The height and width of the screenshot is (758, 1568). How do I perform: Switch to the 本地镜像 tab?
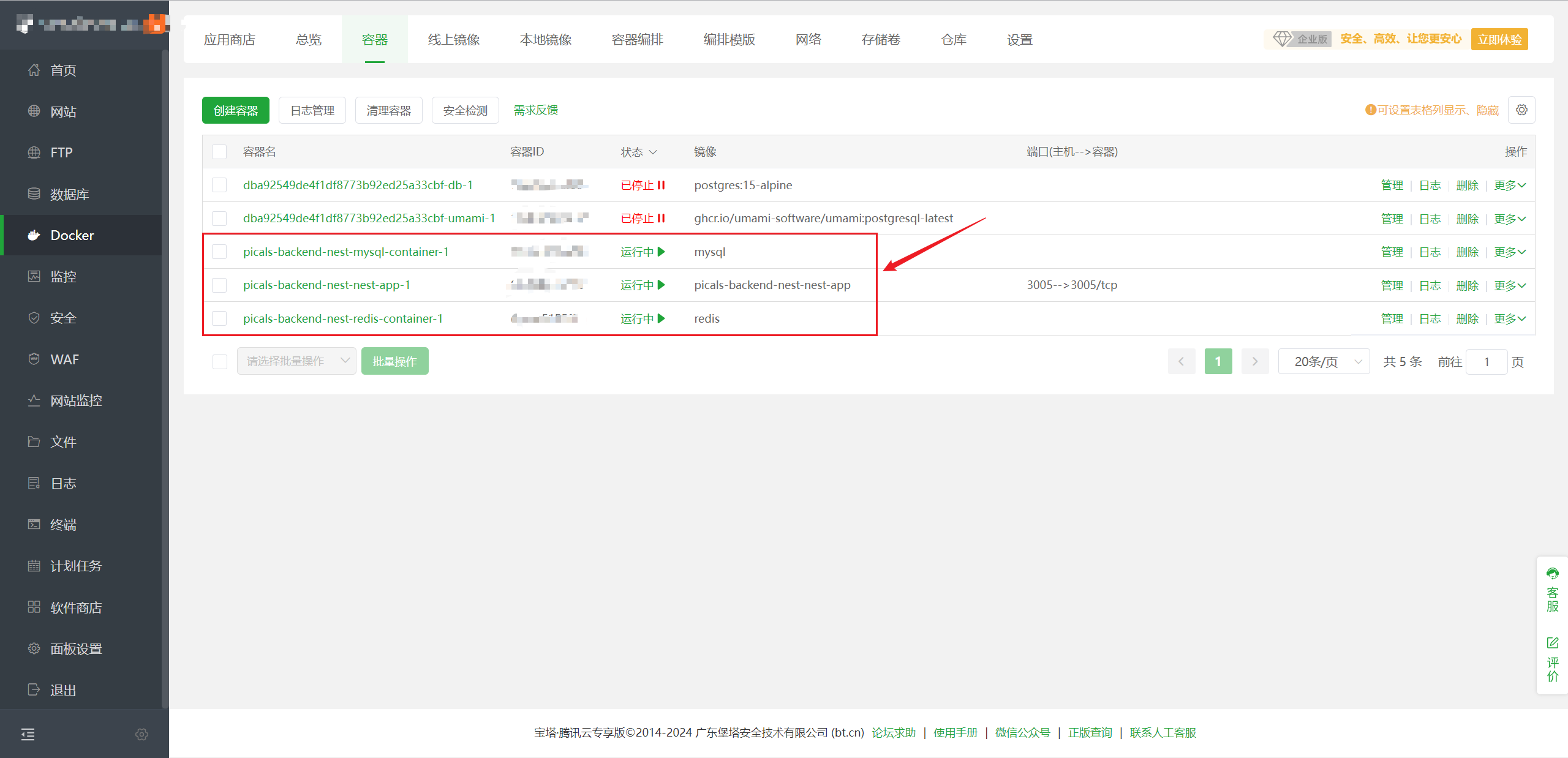coord(545,39)
